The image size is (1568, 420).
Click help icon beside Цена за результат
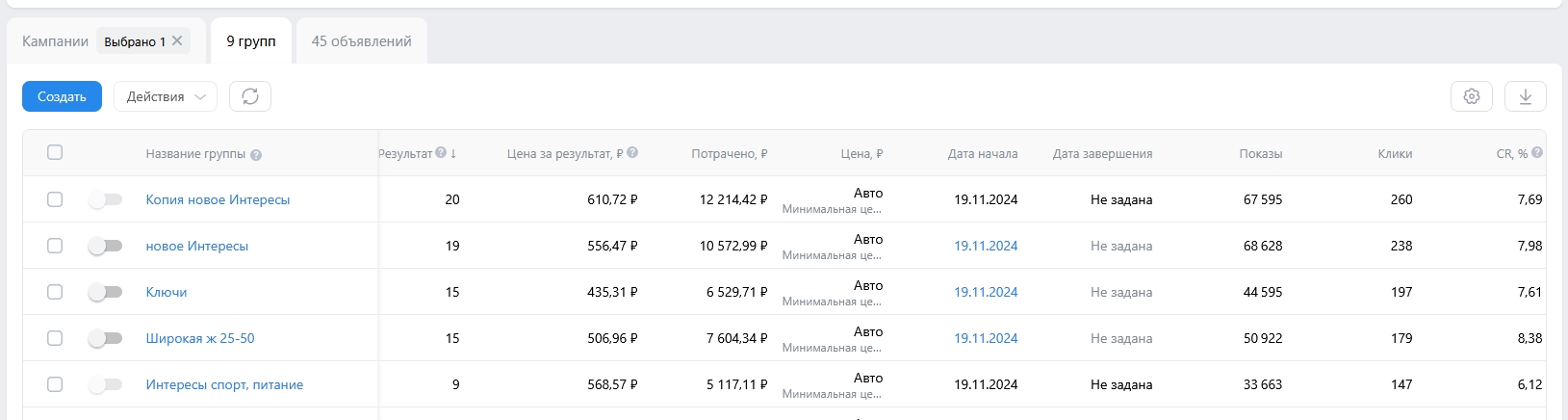632,153
